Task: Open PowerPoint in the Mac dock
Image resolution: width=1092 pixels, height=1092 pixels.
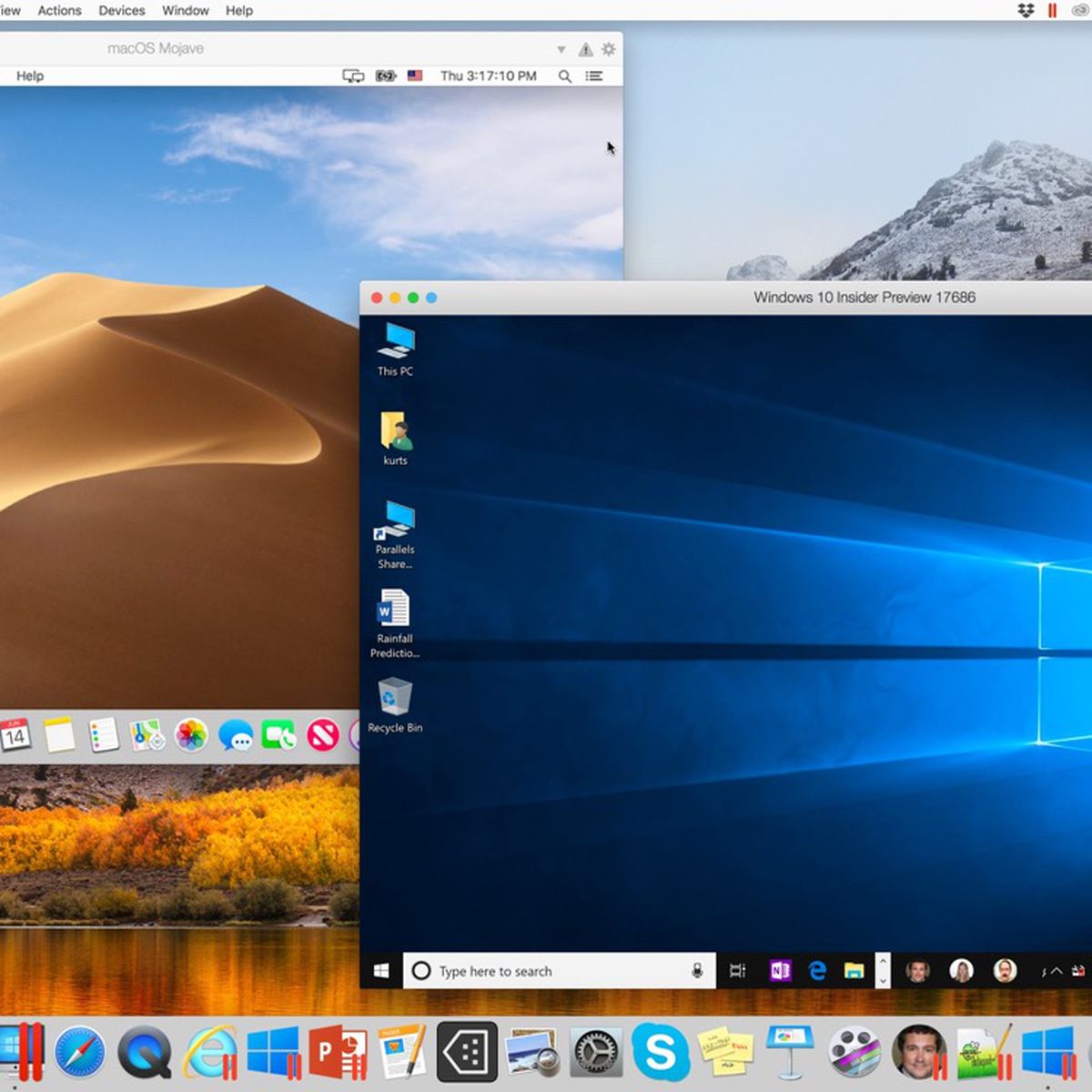Action: (x=338, y=1052)
